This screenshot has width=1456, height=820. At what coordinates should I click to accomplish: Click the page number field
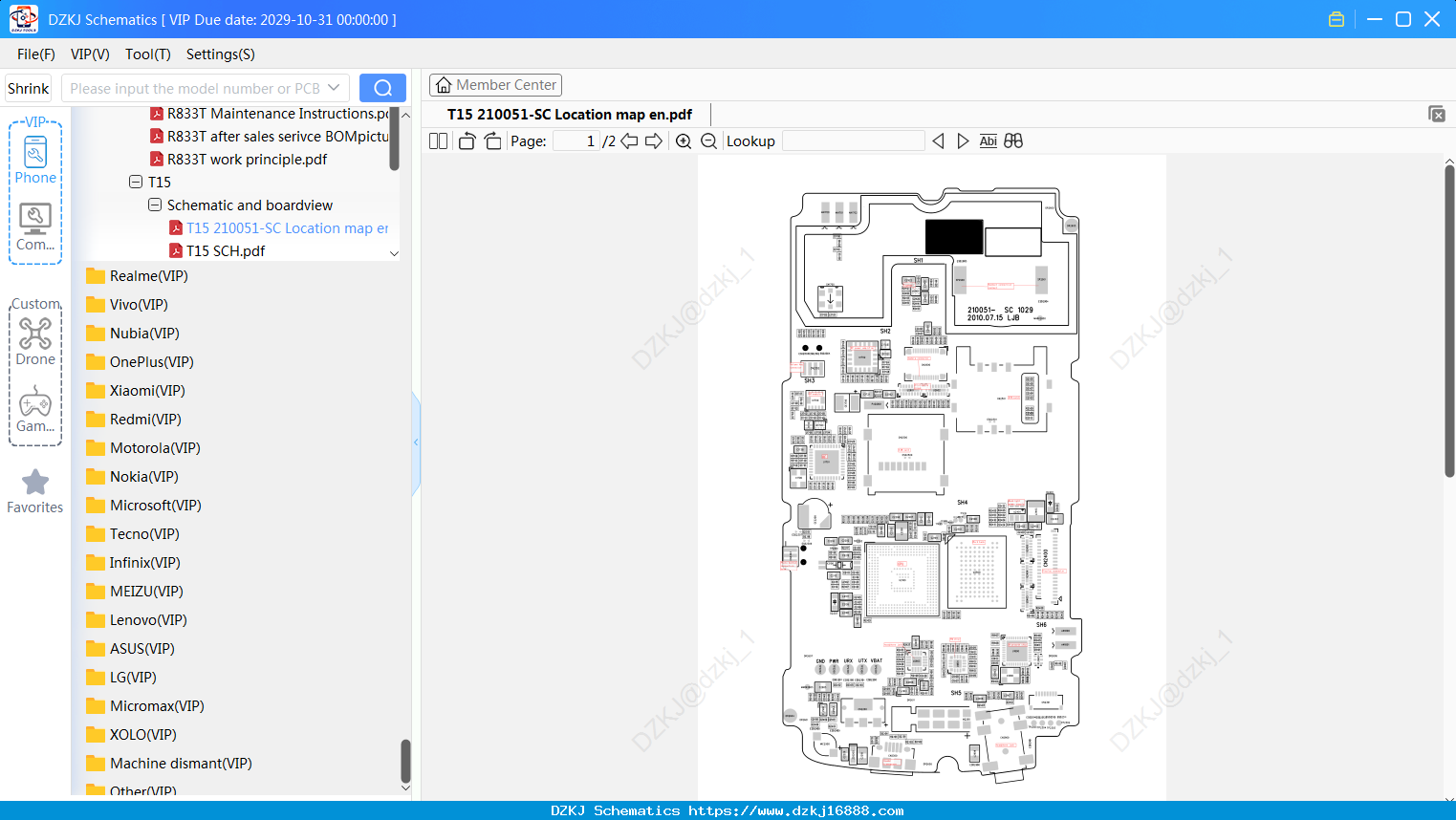click(x=576, y=141)
